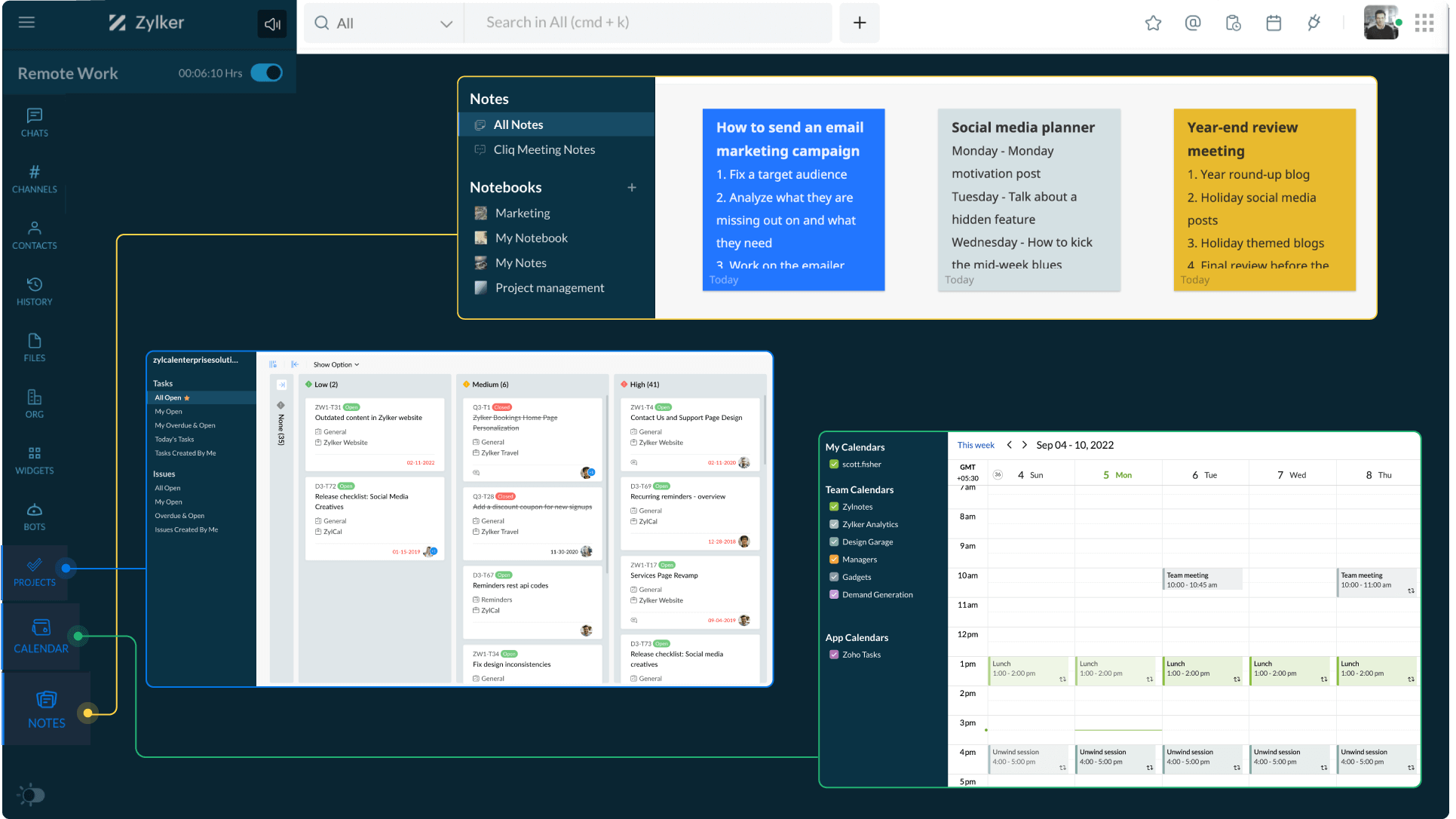Open Contact Us and Support Page Design task
This screenshot has width=1456, height=819.
click(x=690, y=434)
